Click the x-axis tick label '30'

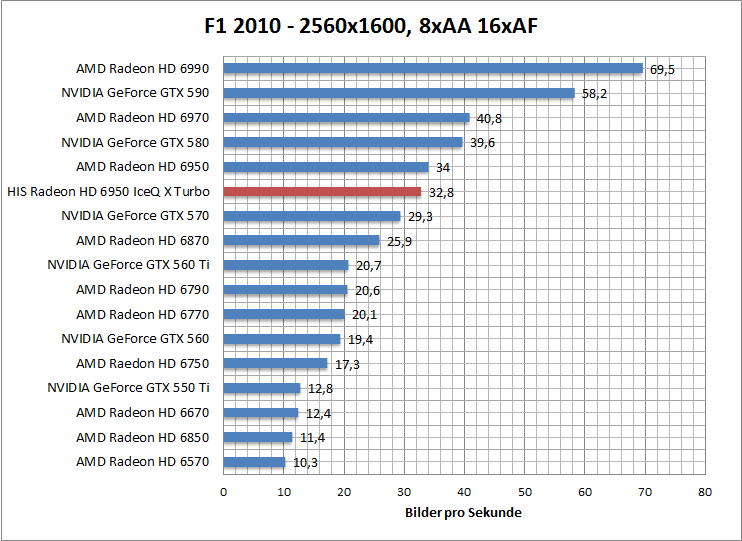coord(404,492)
